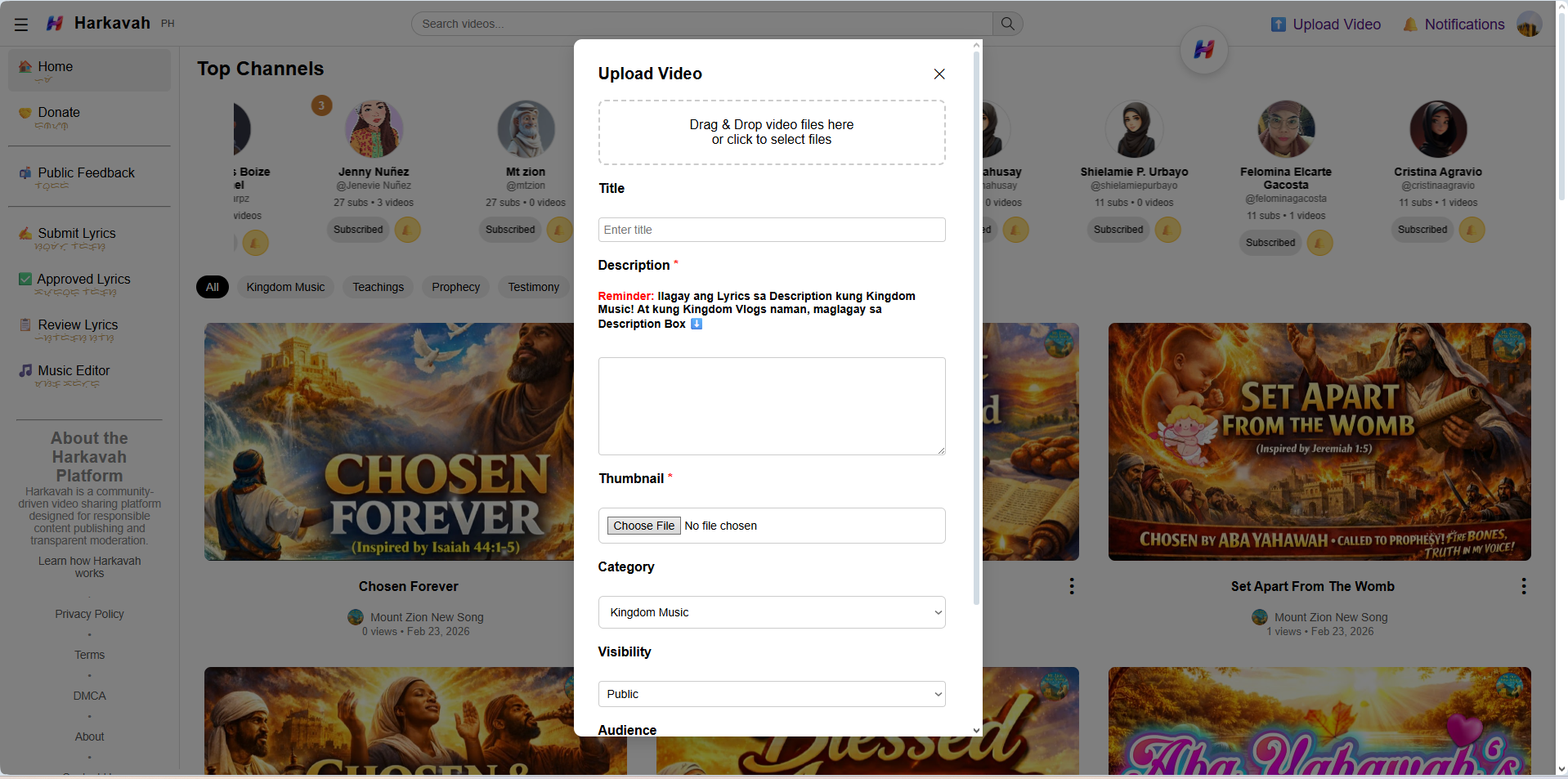Image resolution: width=1568 pixels, height=779 pixels.
Task: Open the Music Editor from the sidebar
Action: point(25,370)
